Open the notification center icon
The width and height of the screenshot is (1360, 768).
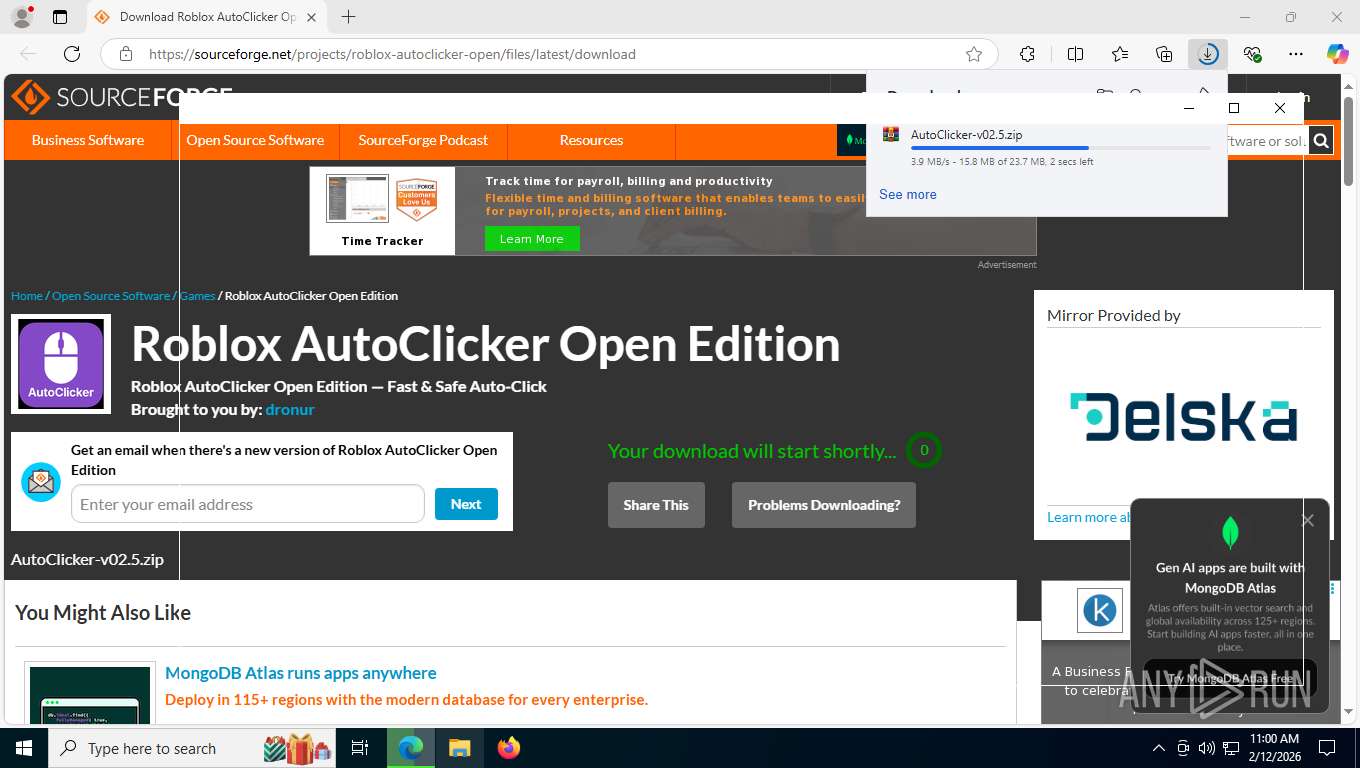[x=1327, y=748]
